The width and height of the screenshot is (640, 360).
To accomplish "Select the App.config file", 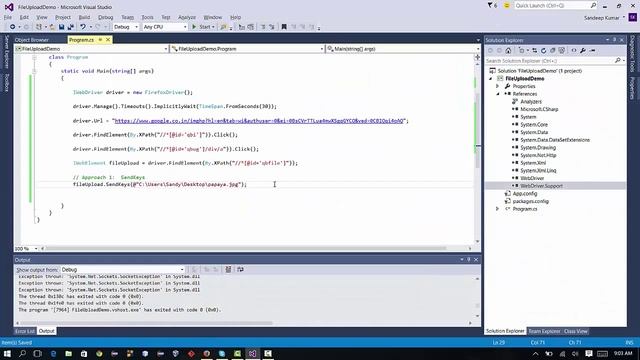I will click(525, 194).
